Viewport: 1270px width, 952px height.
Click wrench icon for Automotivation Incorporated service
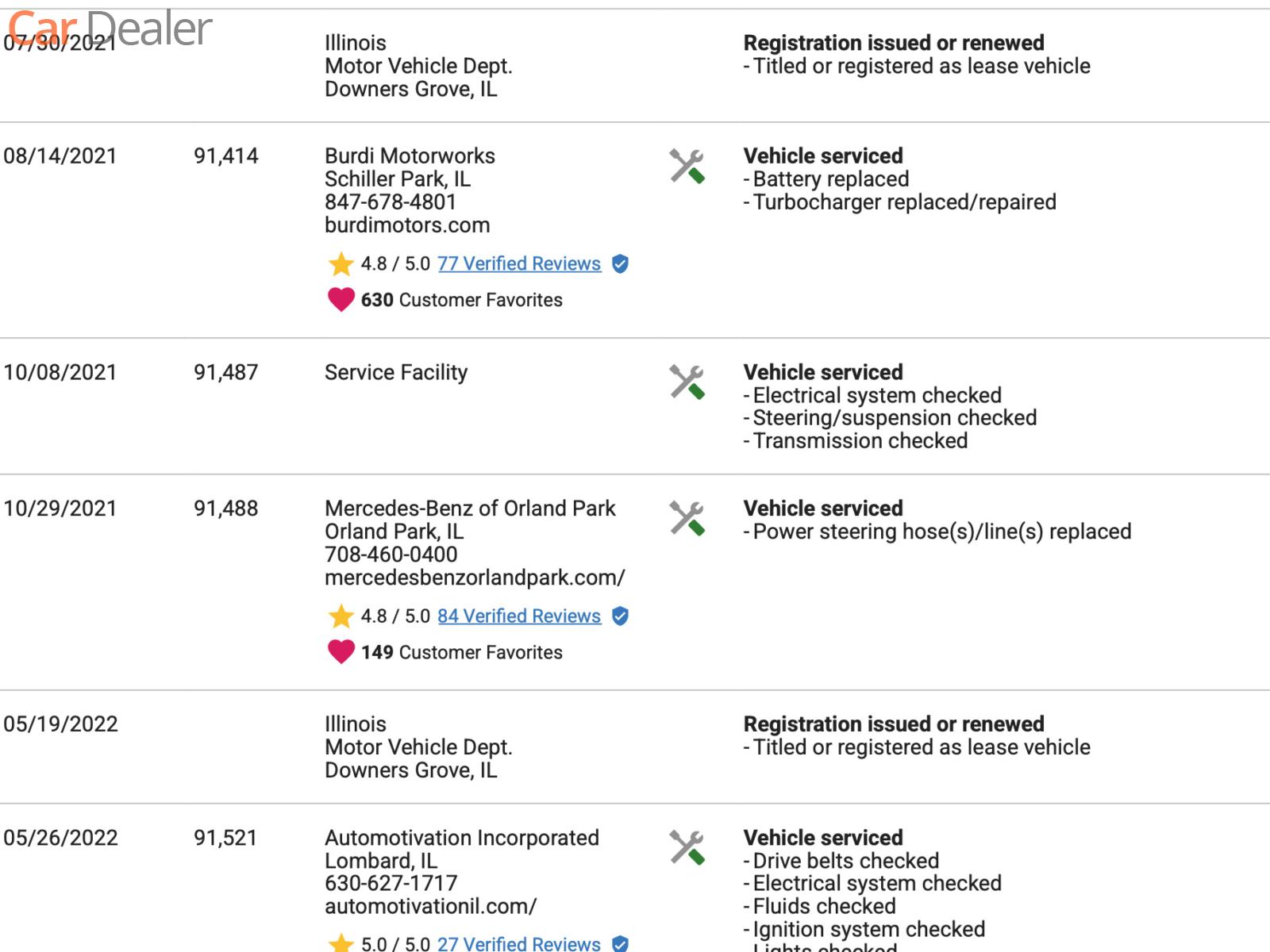(x=687, y=848)
